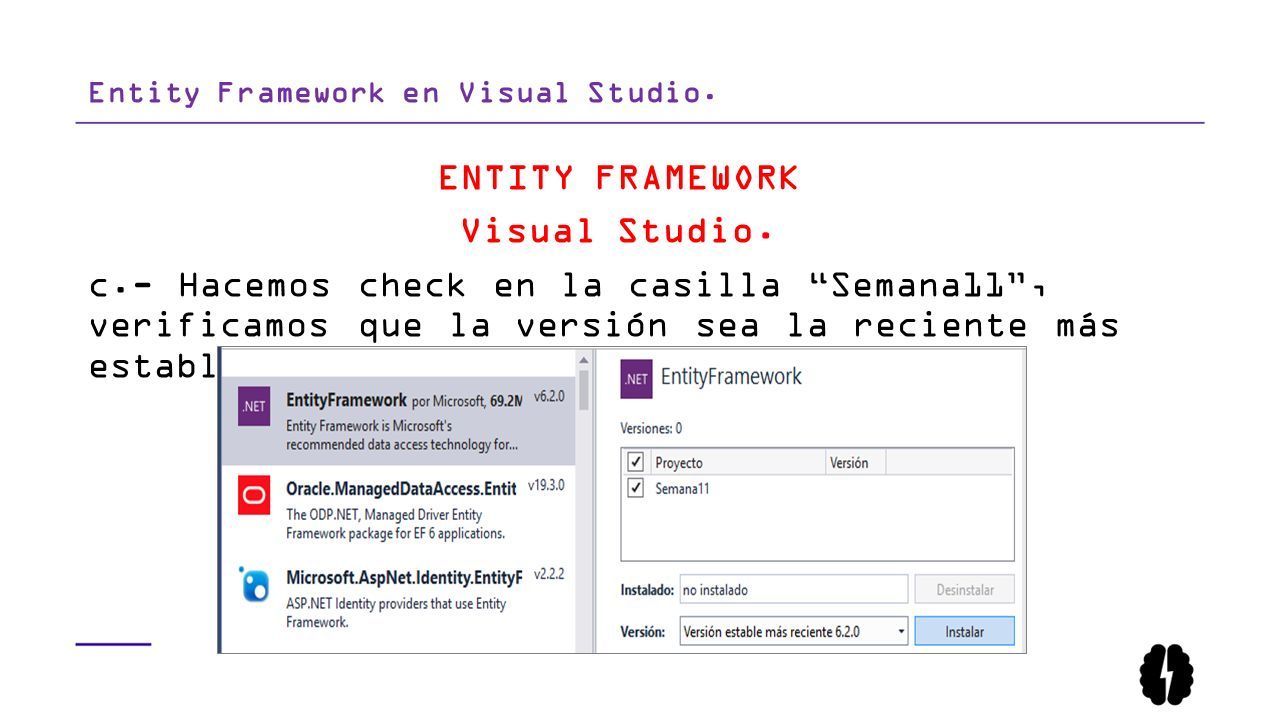
Task: Select the Microsoft.AspNet.Identity.EntityF package row
Action: point(398,598)
